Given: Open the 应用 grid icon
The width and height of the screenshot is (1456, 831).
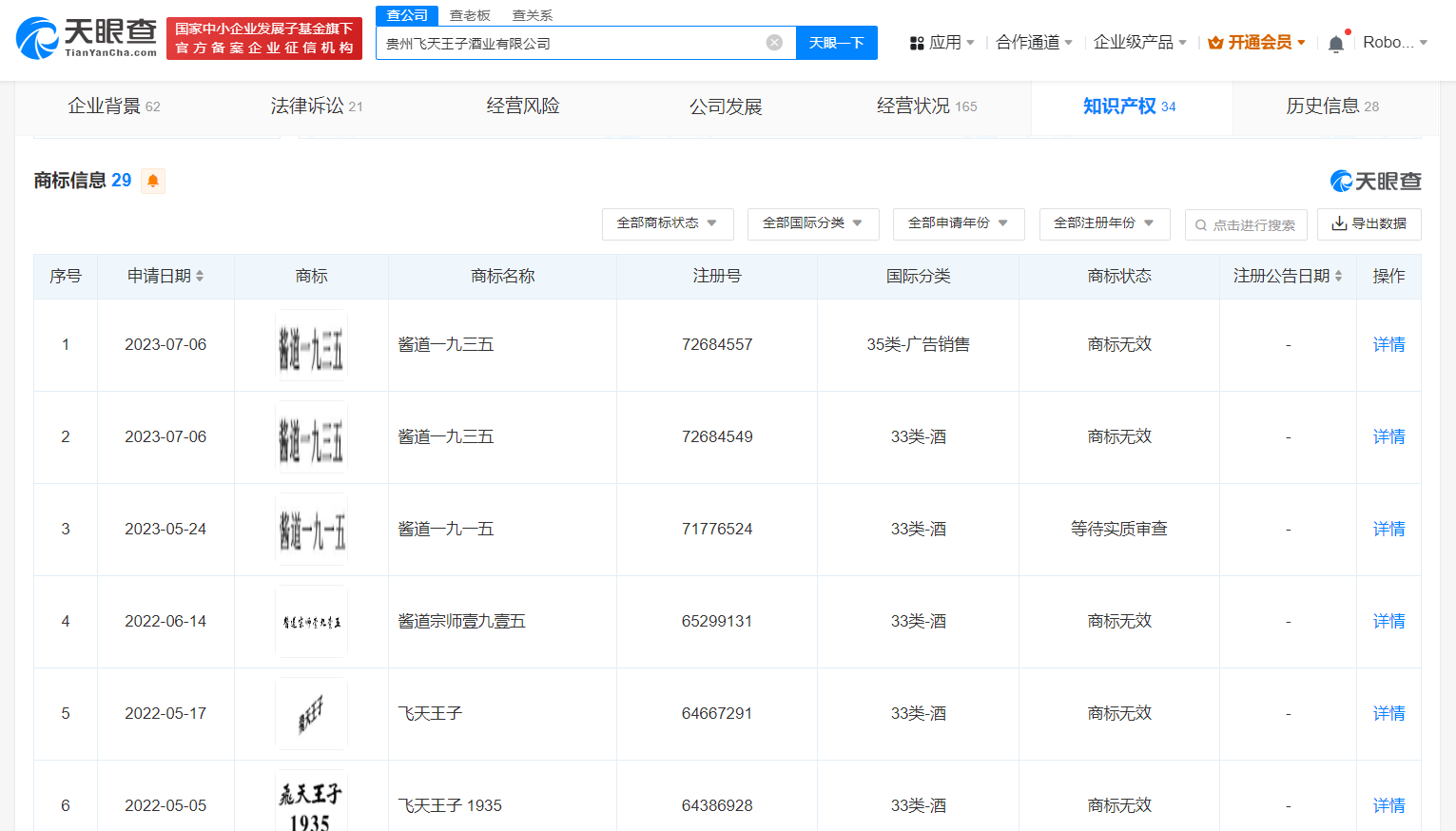Looking at the screenshot, I should [915, 42].
